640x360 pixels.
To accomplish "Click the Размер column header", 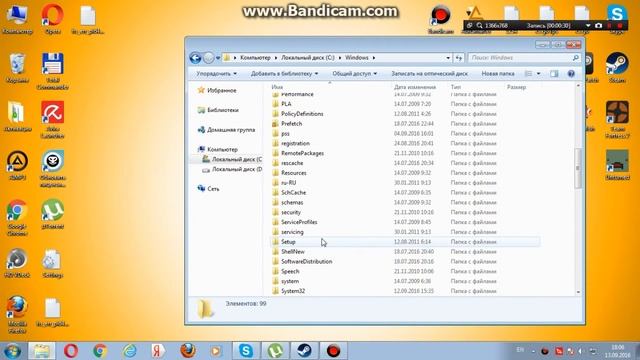I will (516, 87).
